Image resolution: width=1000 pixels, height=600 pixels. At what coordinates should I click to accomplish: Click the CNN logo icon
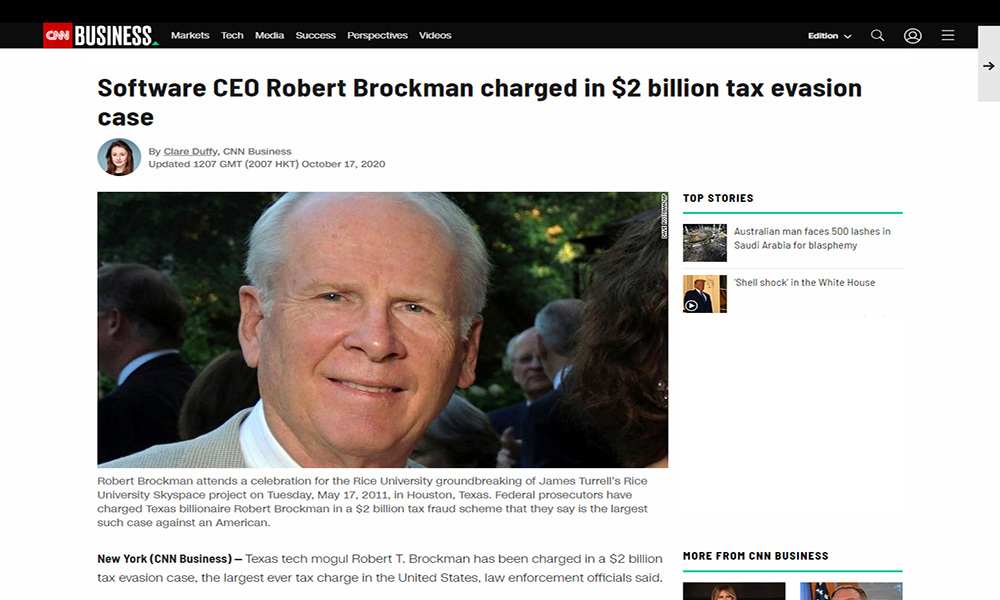tap(57, 36)
